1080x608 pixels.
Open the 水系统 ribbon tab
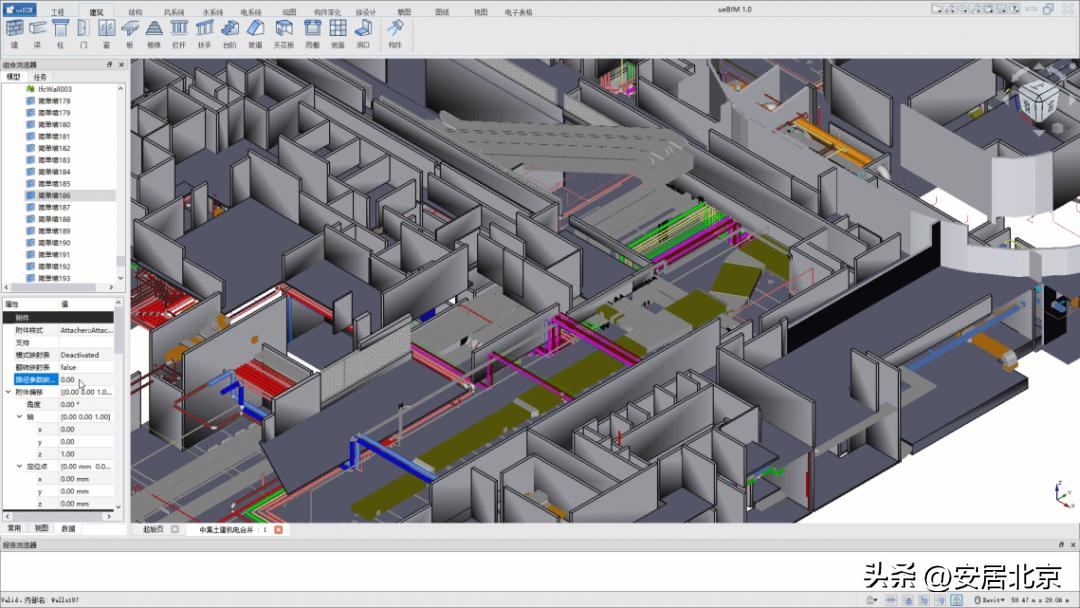pos(213,12)
